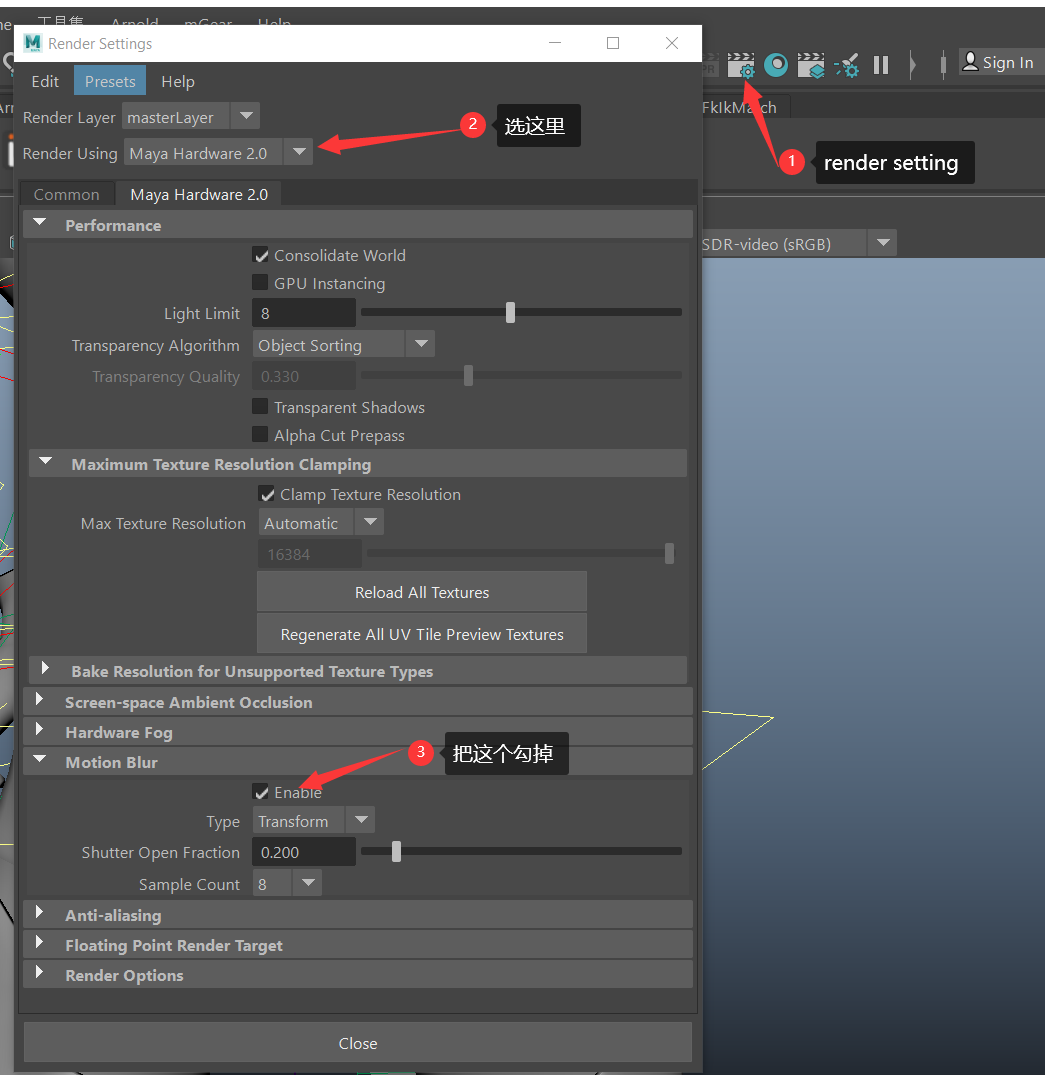Expand Bake Resolution for Unsupported Texture Types
The image size is (1045, 1075).
point(45,668)
